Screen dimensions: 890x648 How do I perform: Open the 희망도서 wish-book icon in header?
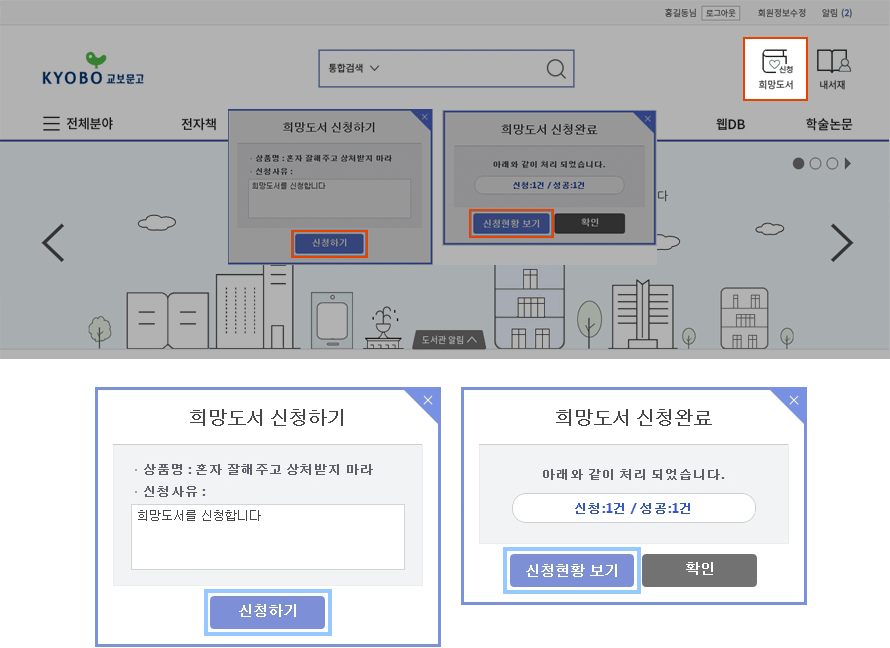click(x=775, y=68)
